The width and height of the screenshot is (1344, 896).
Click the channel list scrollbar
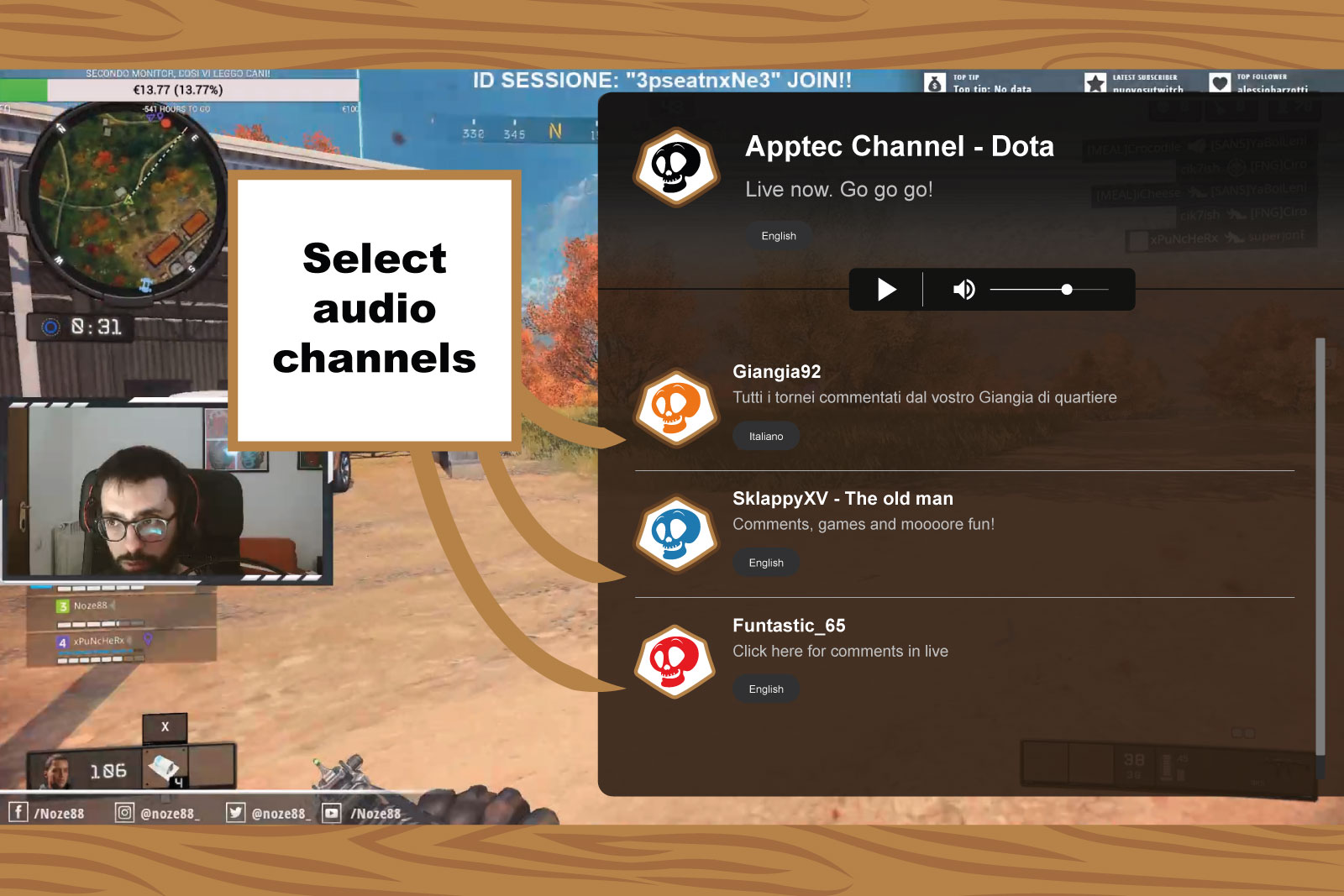[x=1320, y=546]
